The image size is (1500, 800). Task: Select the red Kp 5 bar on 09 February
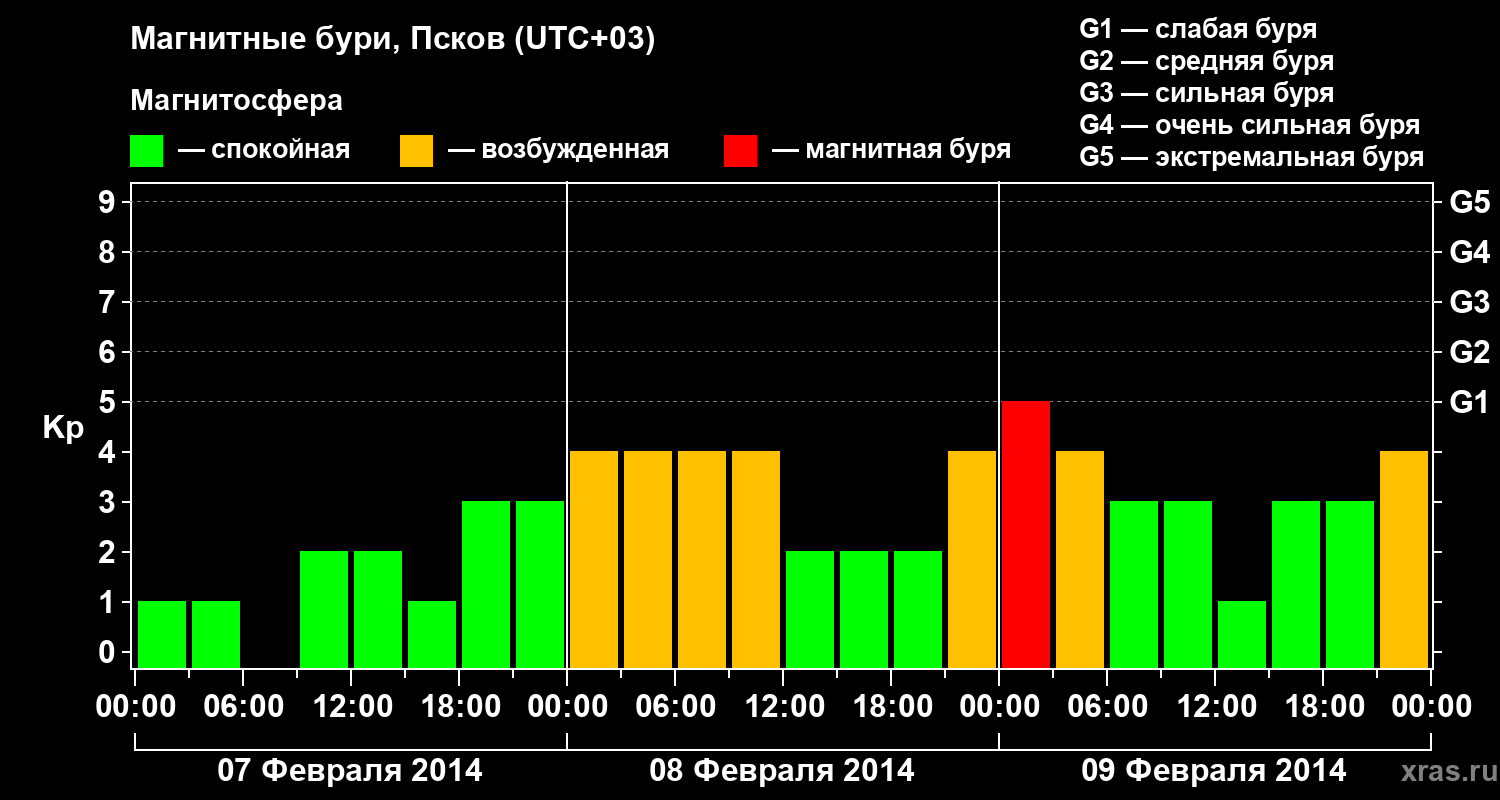pos(1026,534)
